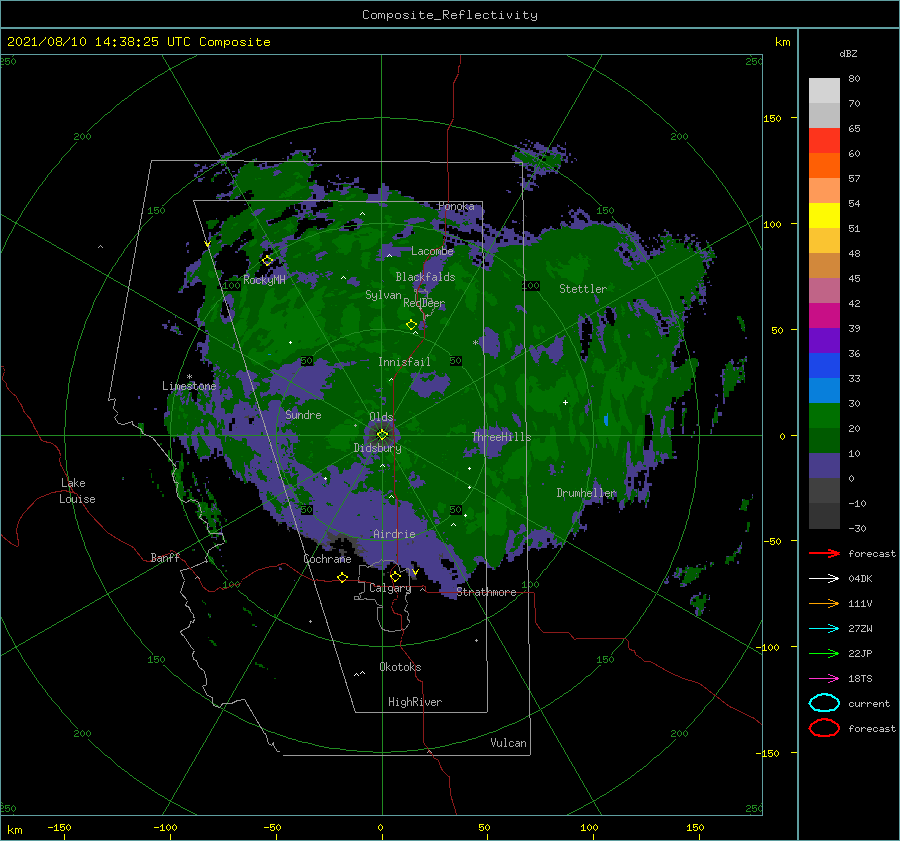Image resolution: width=900 pixels, height=841 pixels.
Task: Click the white 04DK arrow in legend
Action: (x=824, y=579)
